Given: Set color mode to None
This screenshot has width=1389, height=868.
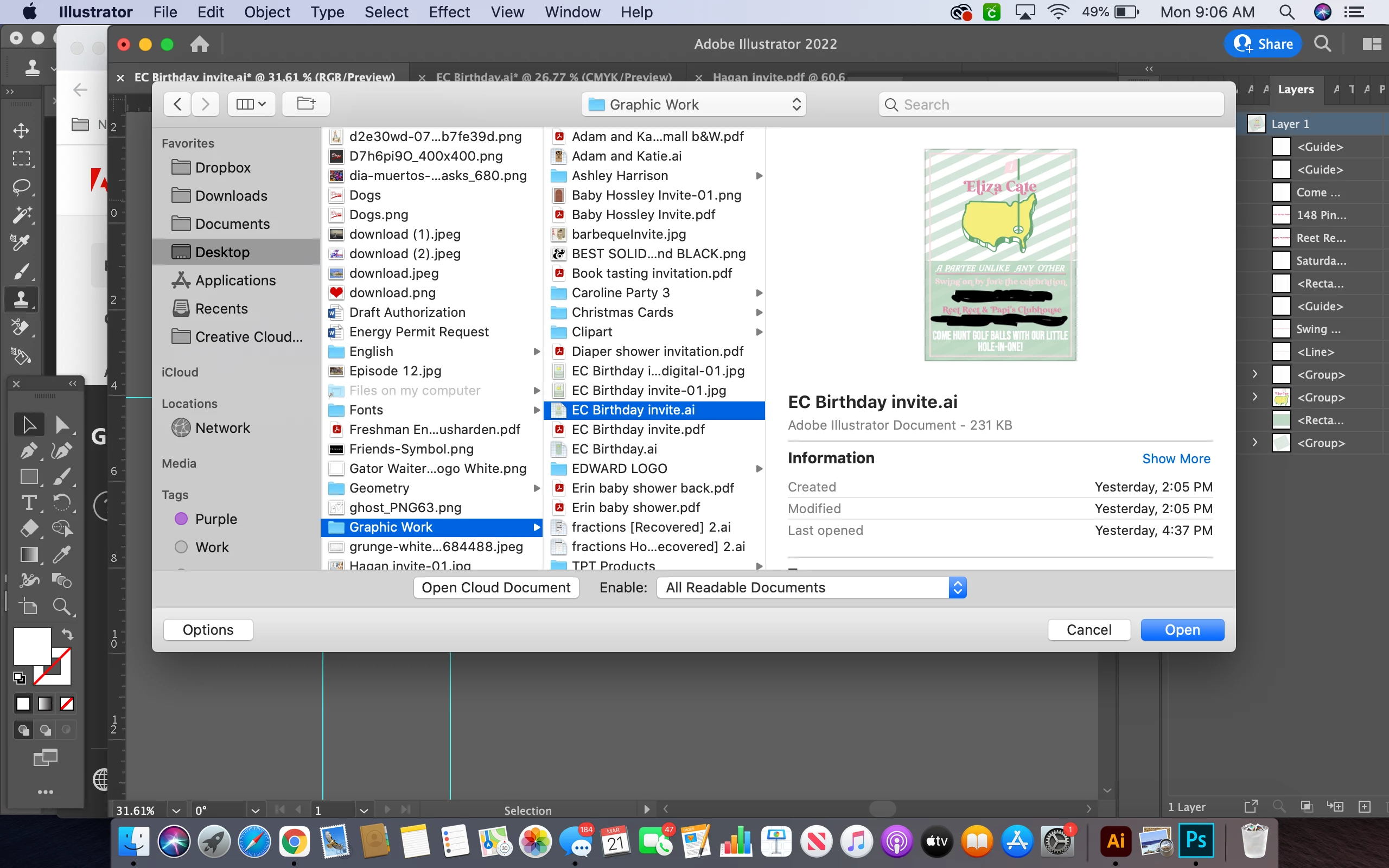Looking at the screenshot, I should [x=67, y=703].
